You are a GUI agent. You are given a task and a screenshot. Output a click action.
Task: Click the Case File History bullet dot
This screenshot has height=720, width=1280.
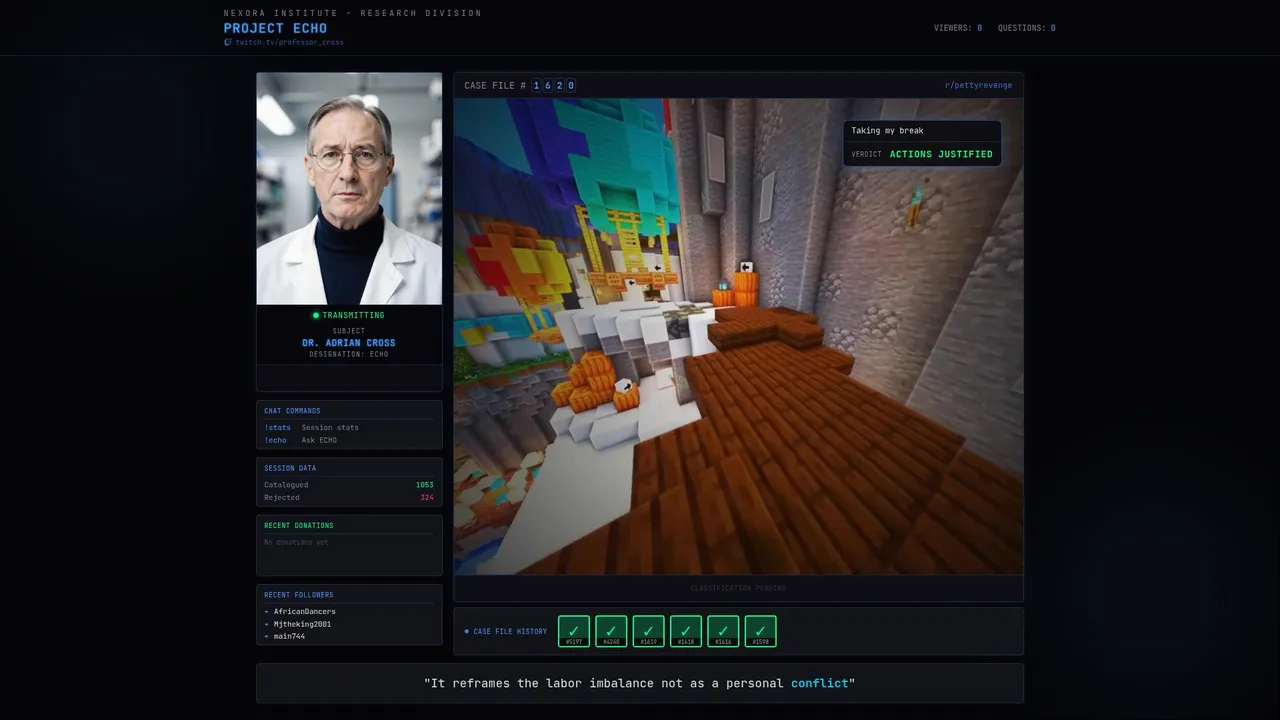pos(467,631)
